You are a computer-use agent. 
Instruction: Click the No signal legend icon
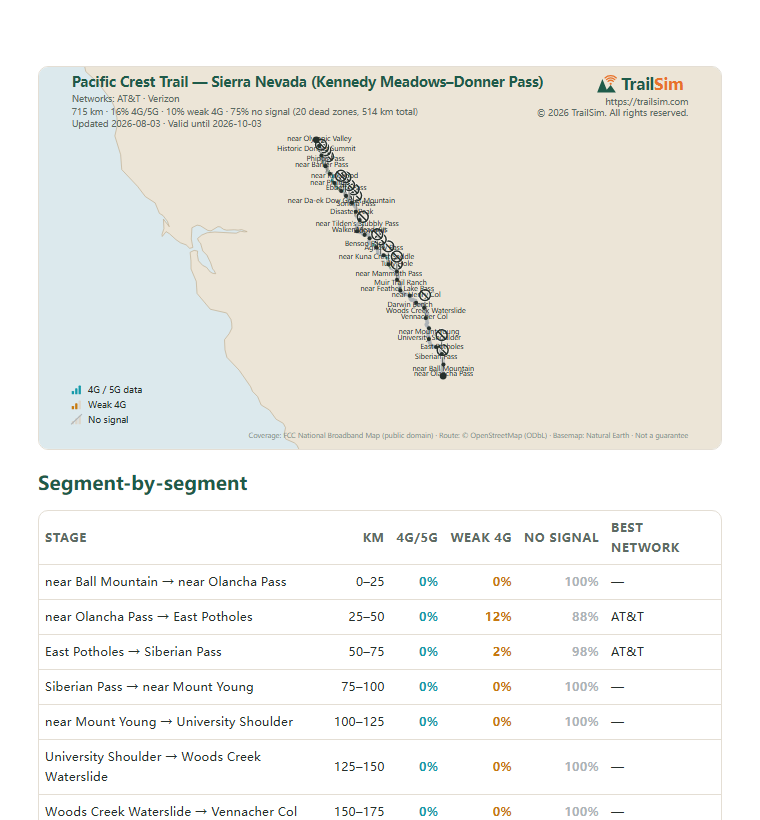[x=76, y=419]
